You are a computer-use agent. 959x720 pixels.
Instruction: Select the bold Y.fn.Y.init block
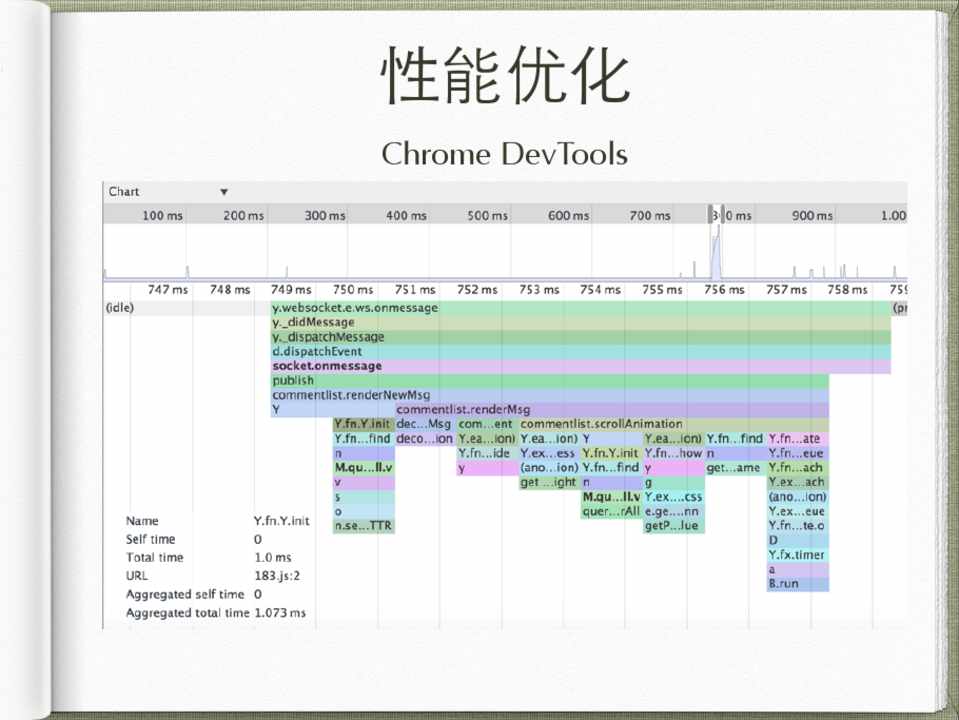point(363,424)
